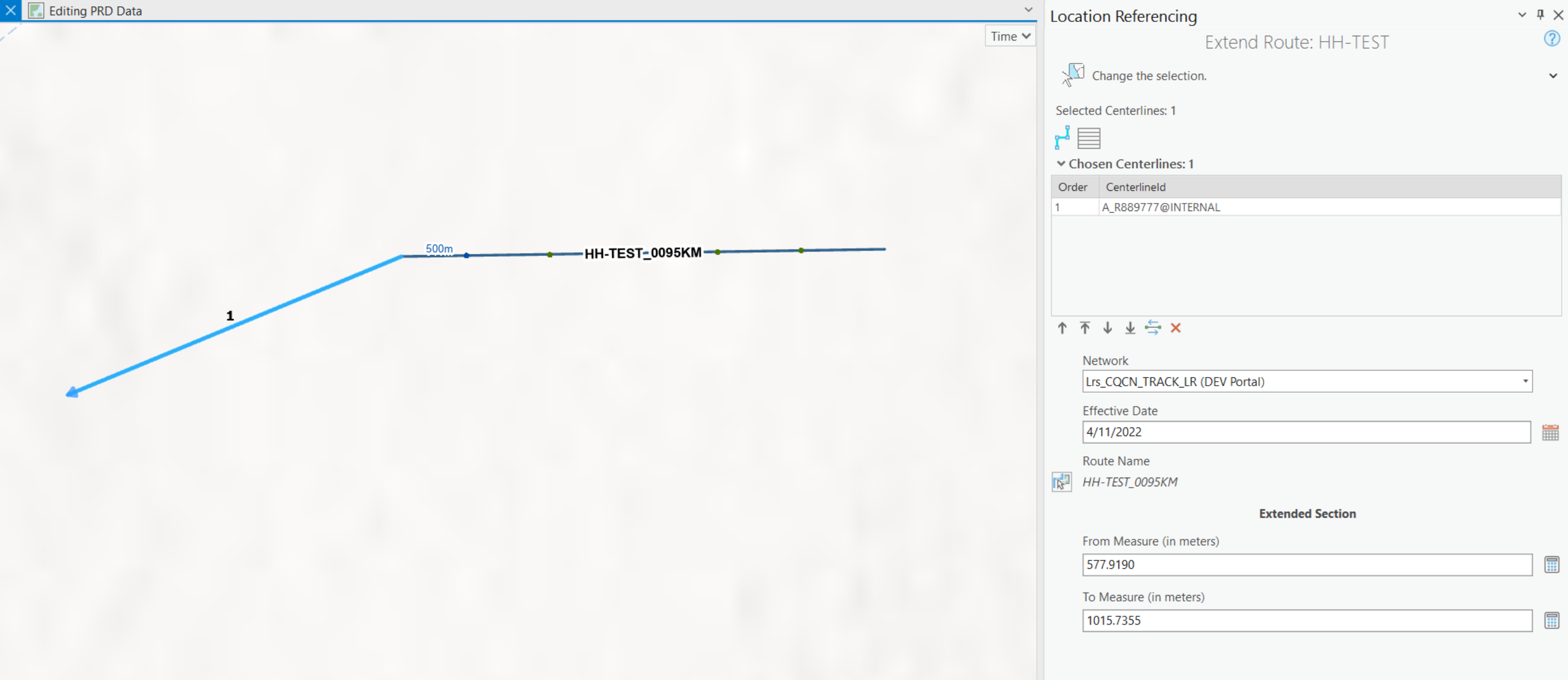This screenshot has height=680, width=1568.
Task: Select the Editing PRD Data map tab
Action: 95,11
